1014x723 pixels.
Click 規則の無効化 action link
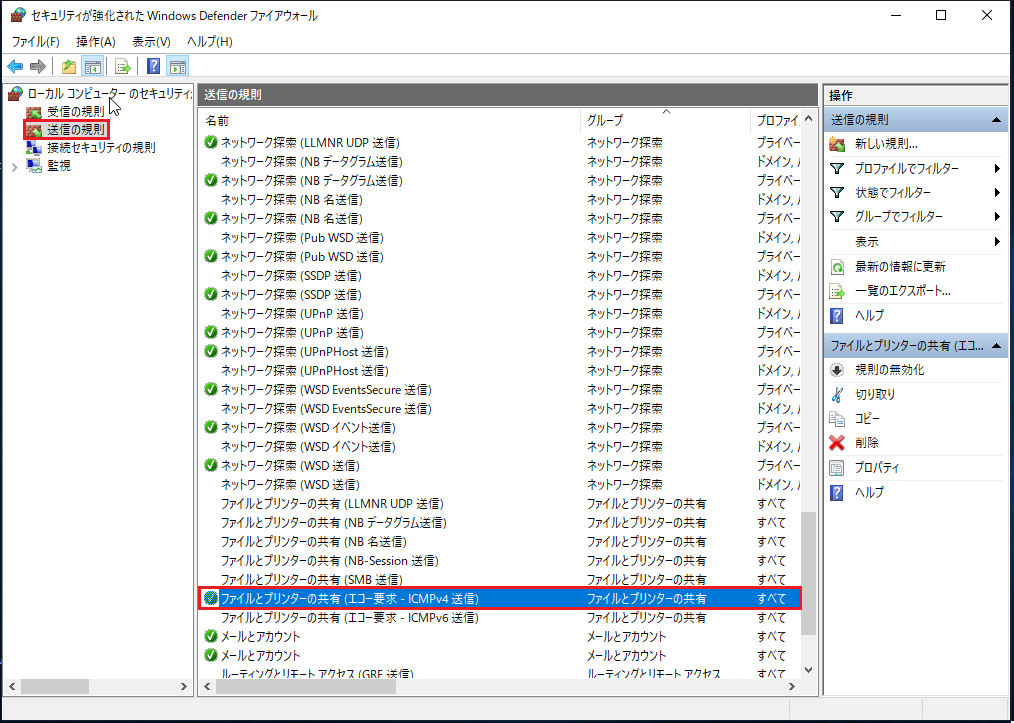889,370
